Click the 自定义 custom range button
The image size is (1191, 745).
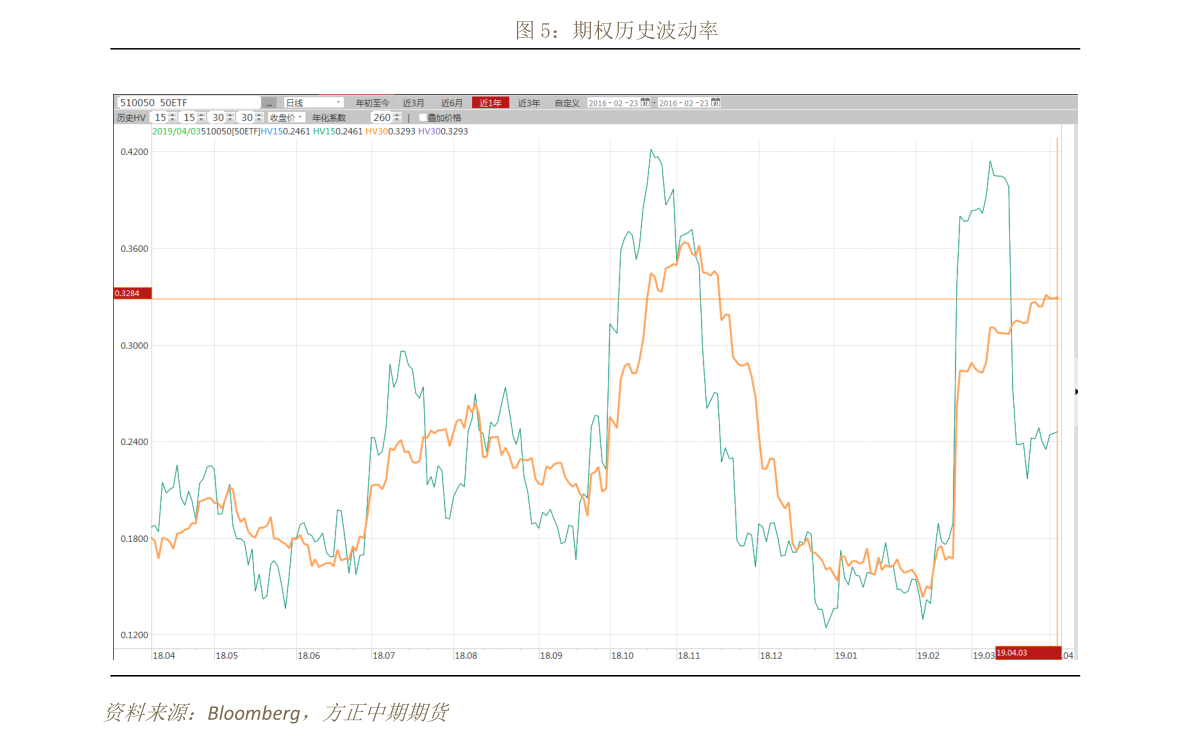click(567, 103)
